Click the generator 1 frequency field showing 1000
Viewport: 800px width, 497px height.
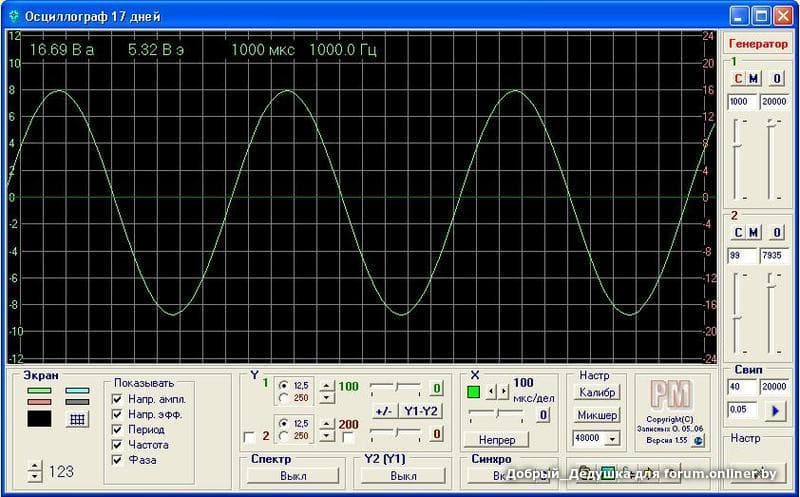click(741, 102)
